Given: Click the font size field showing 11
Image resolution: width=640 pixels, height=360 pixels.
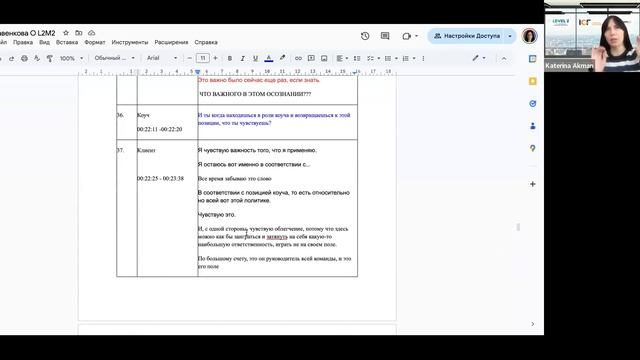Looking at the screenshot, I should (202, 58).
